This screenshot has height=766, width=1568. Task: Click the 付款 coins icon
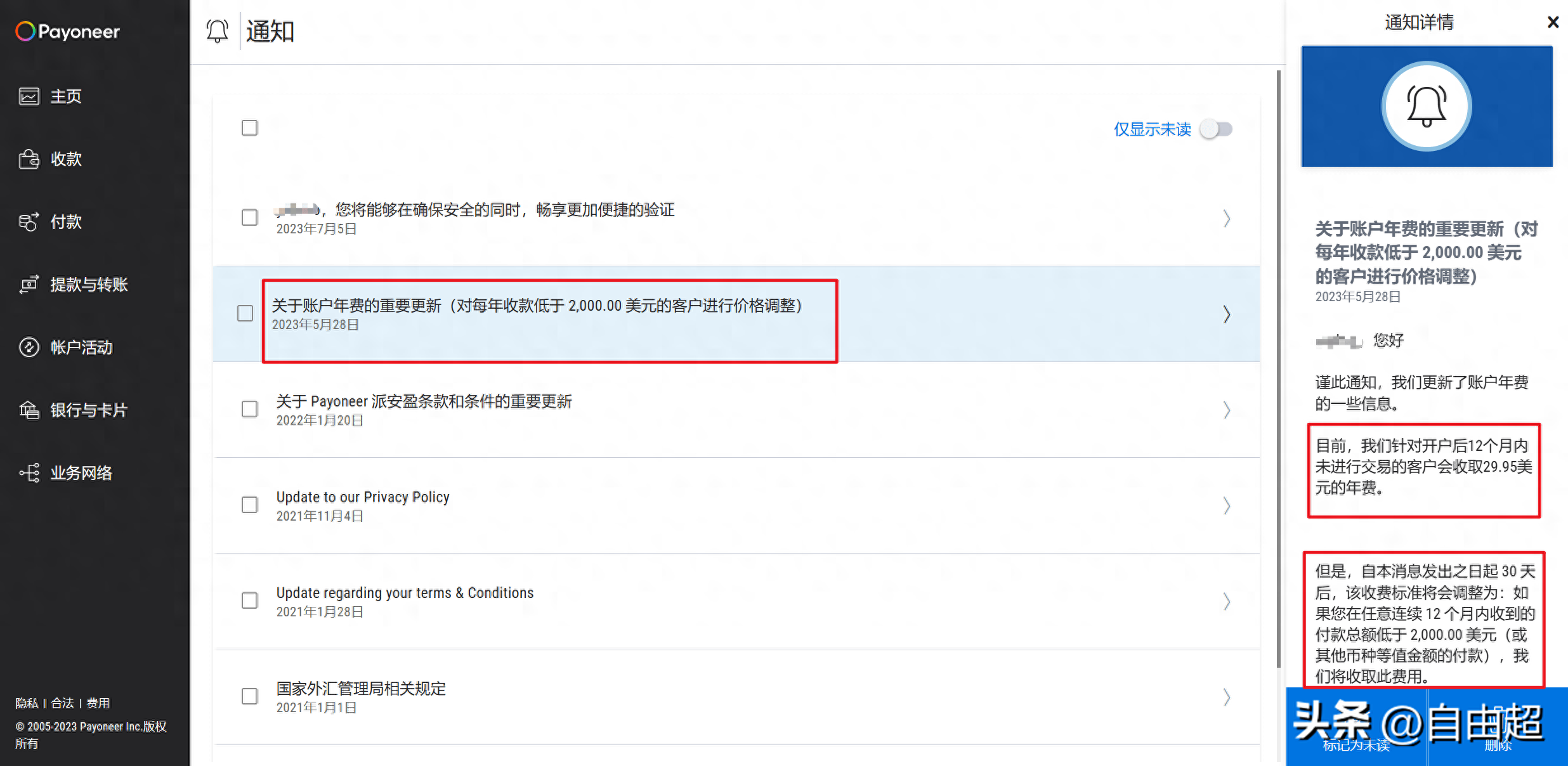click(29, 222)
